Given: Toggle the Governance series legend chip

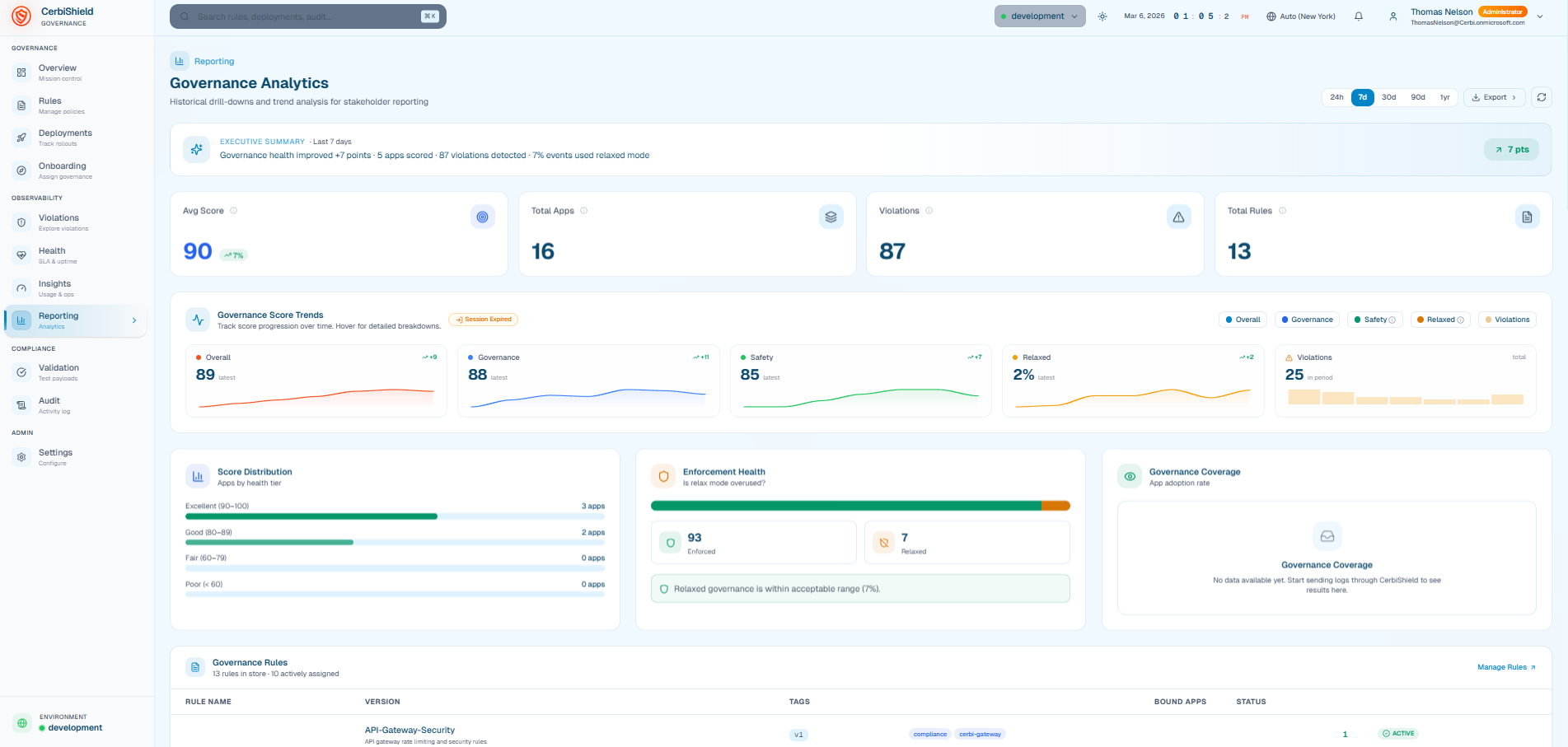Looking at the screenshot, I should [1307, 320].
